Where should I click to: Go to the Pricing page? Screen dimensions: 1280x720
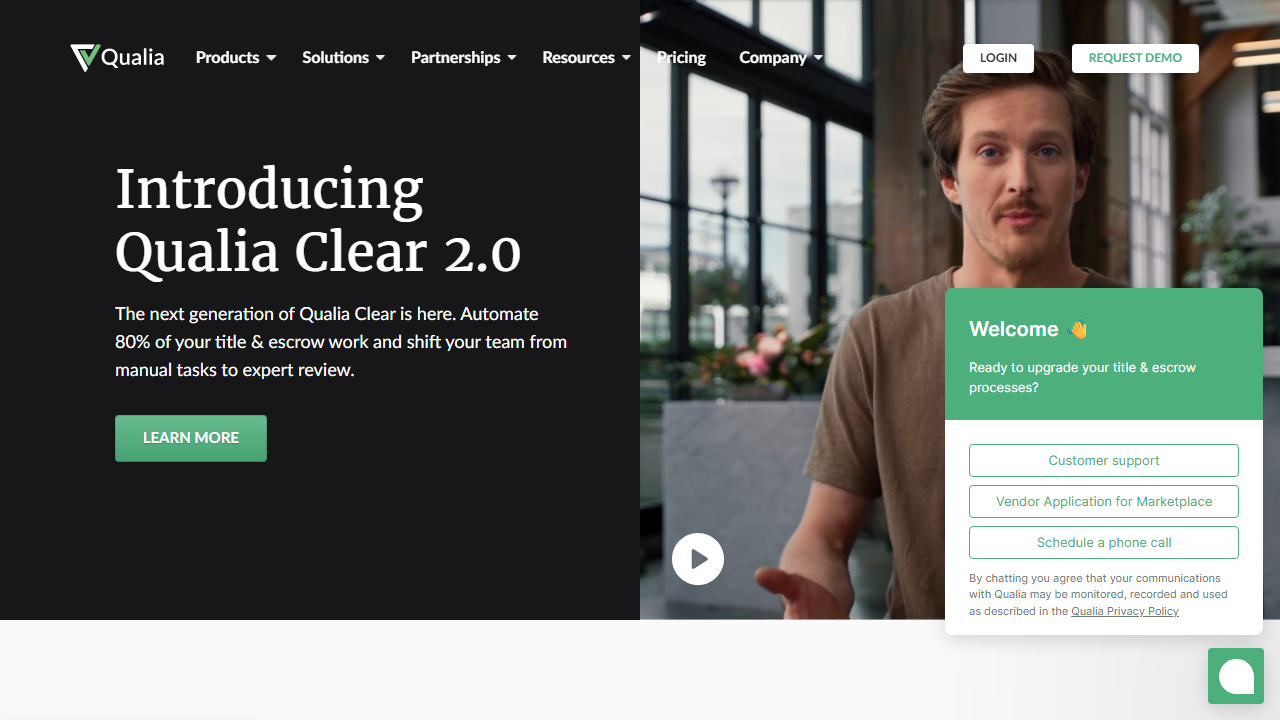point(681,57)
